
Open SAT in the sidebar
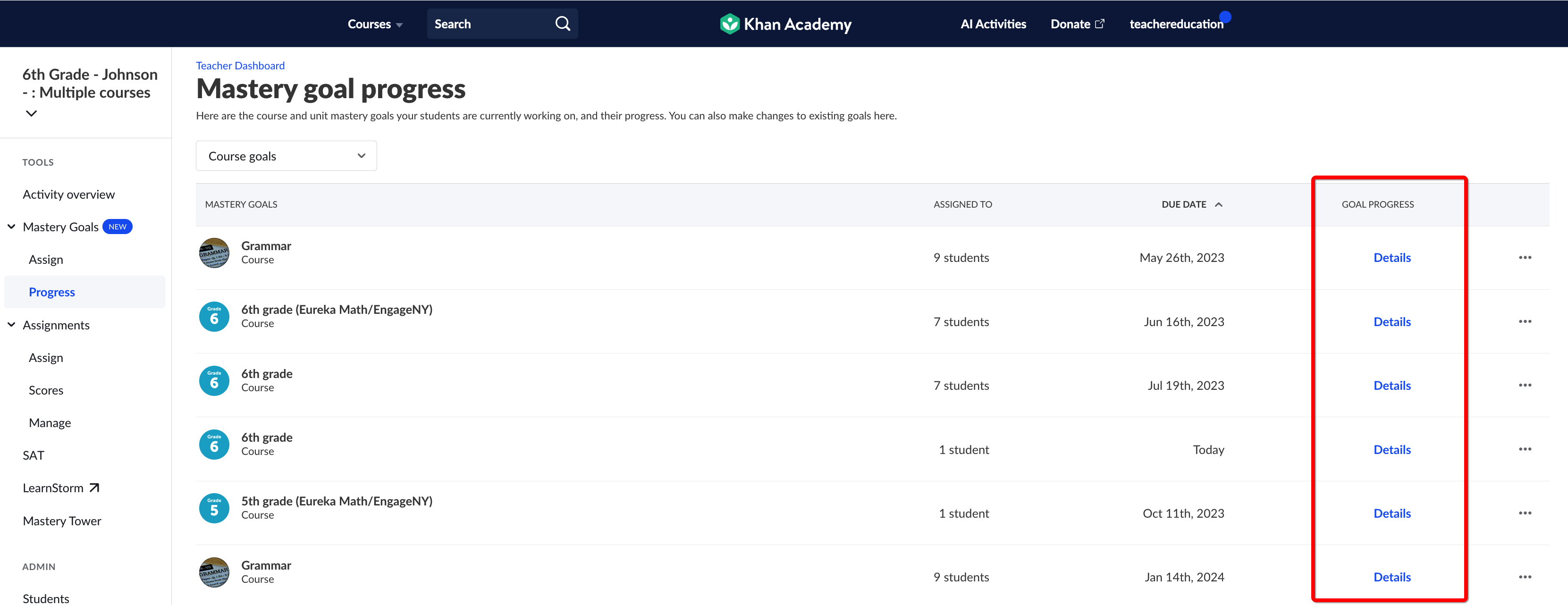click(x=34, y=455)
